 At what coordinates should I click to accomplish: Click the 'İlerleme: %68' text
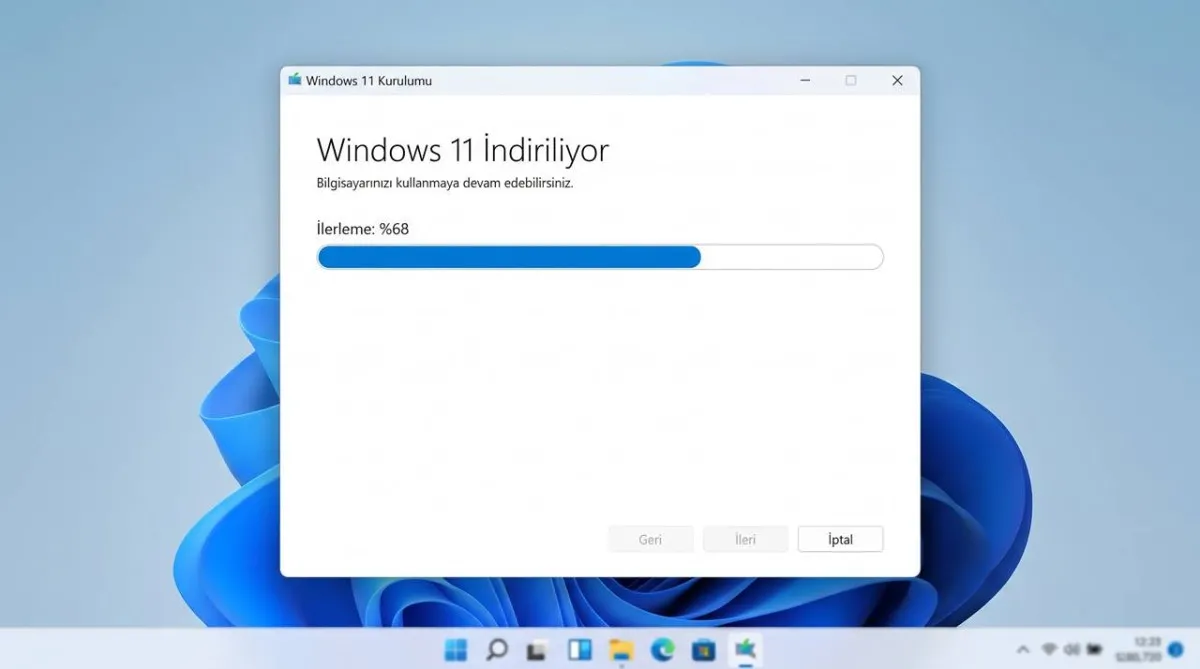click(x=363, y=229)
